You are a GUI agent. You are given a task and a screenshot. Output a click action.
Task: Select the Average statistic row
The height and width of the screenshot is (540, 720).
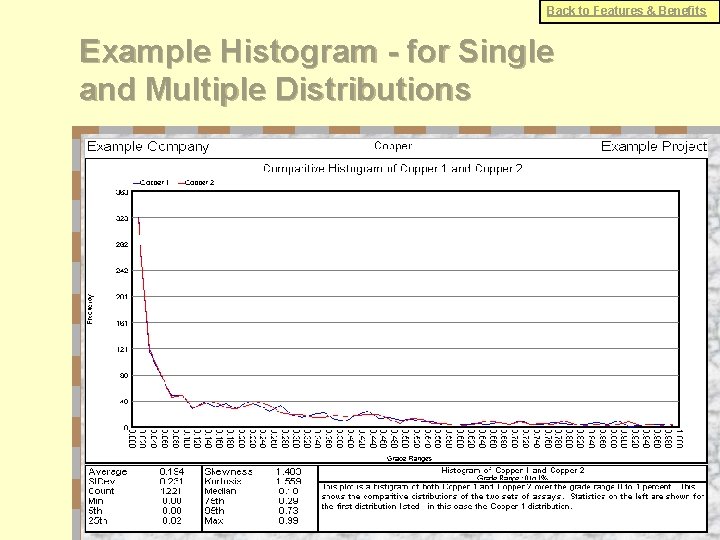136,472
